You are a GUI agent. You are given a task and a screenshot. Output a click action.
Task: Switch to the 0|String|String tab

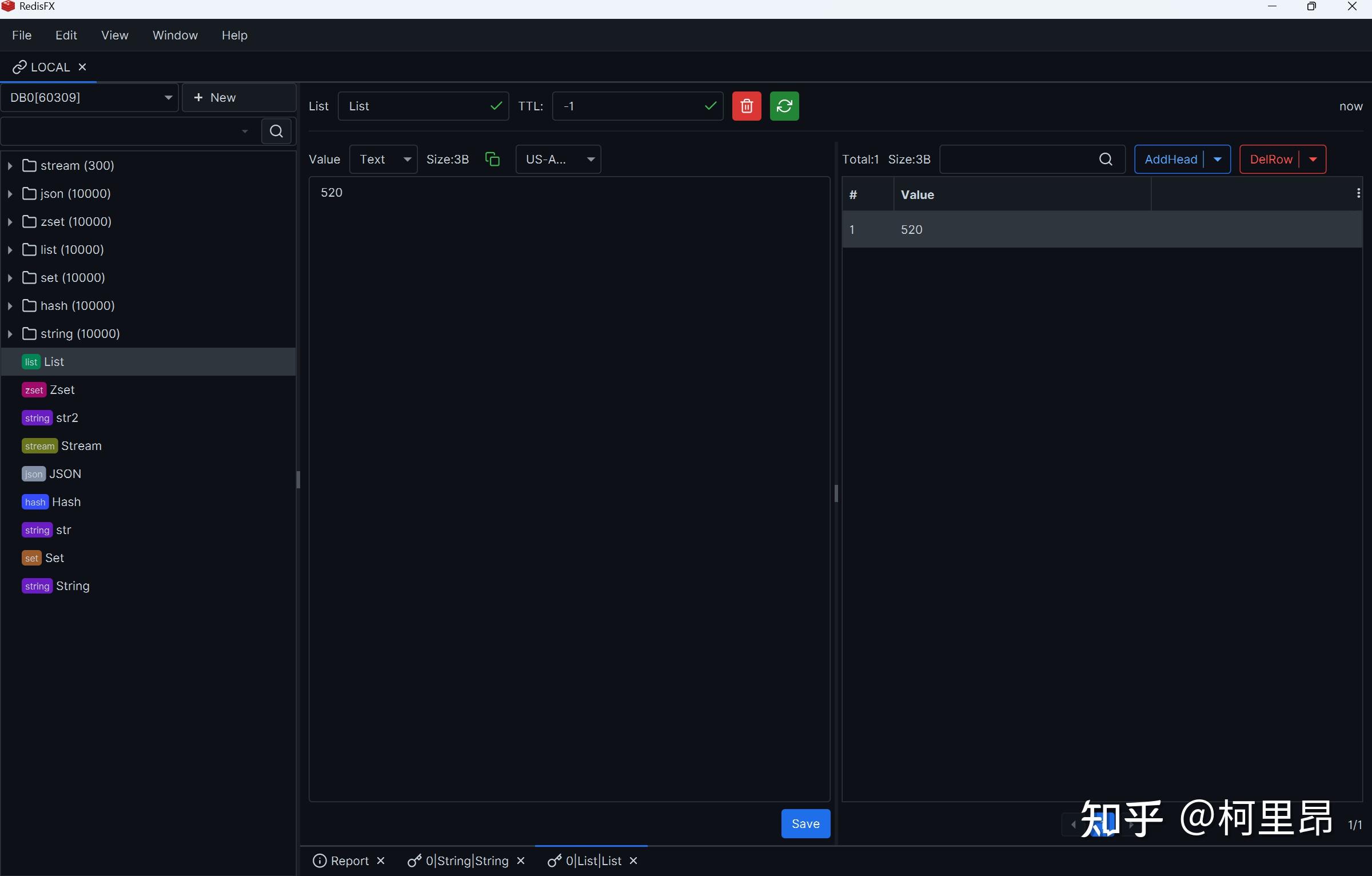coord(466,861)
